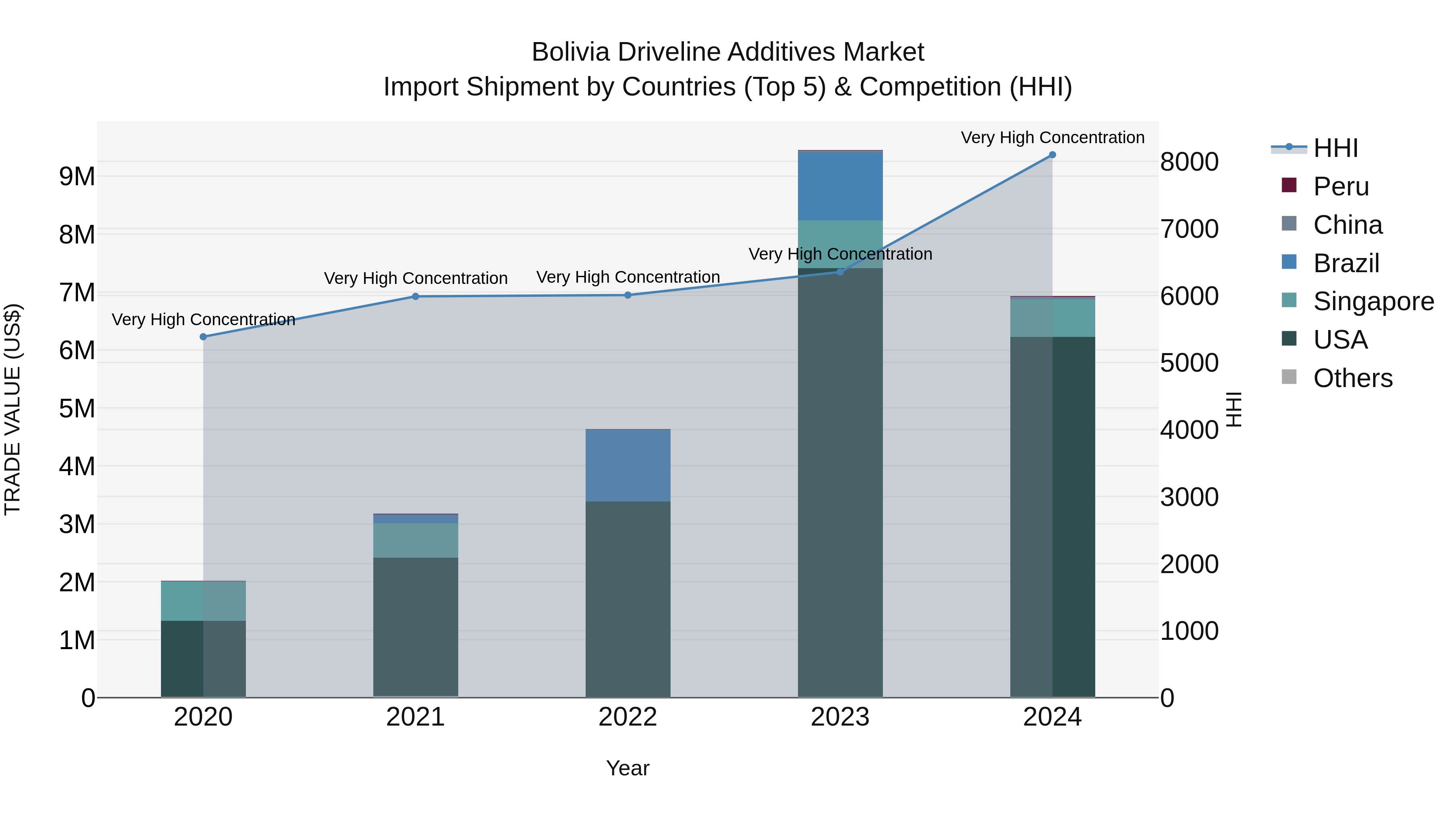Viewport: 1456px width, 819px height.
Task: Click the Very High Concentration label above 2021
Action: click(x=415, y=279)
